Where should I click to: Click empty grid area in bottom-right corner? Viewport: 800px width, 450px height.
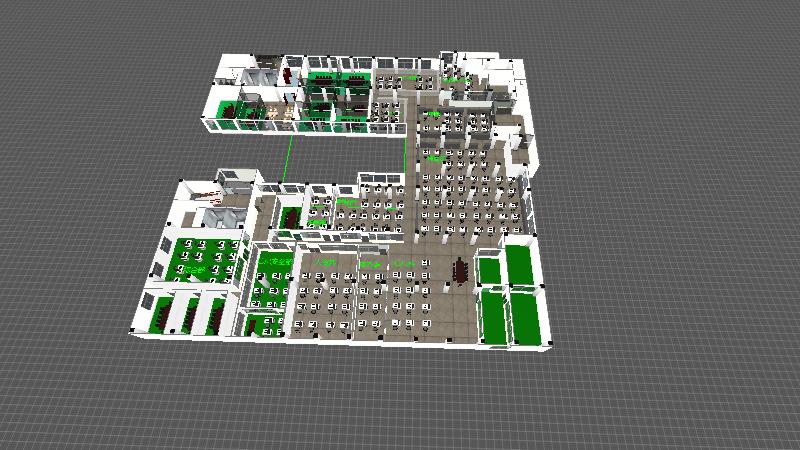tap(700, 400)
